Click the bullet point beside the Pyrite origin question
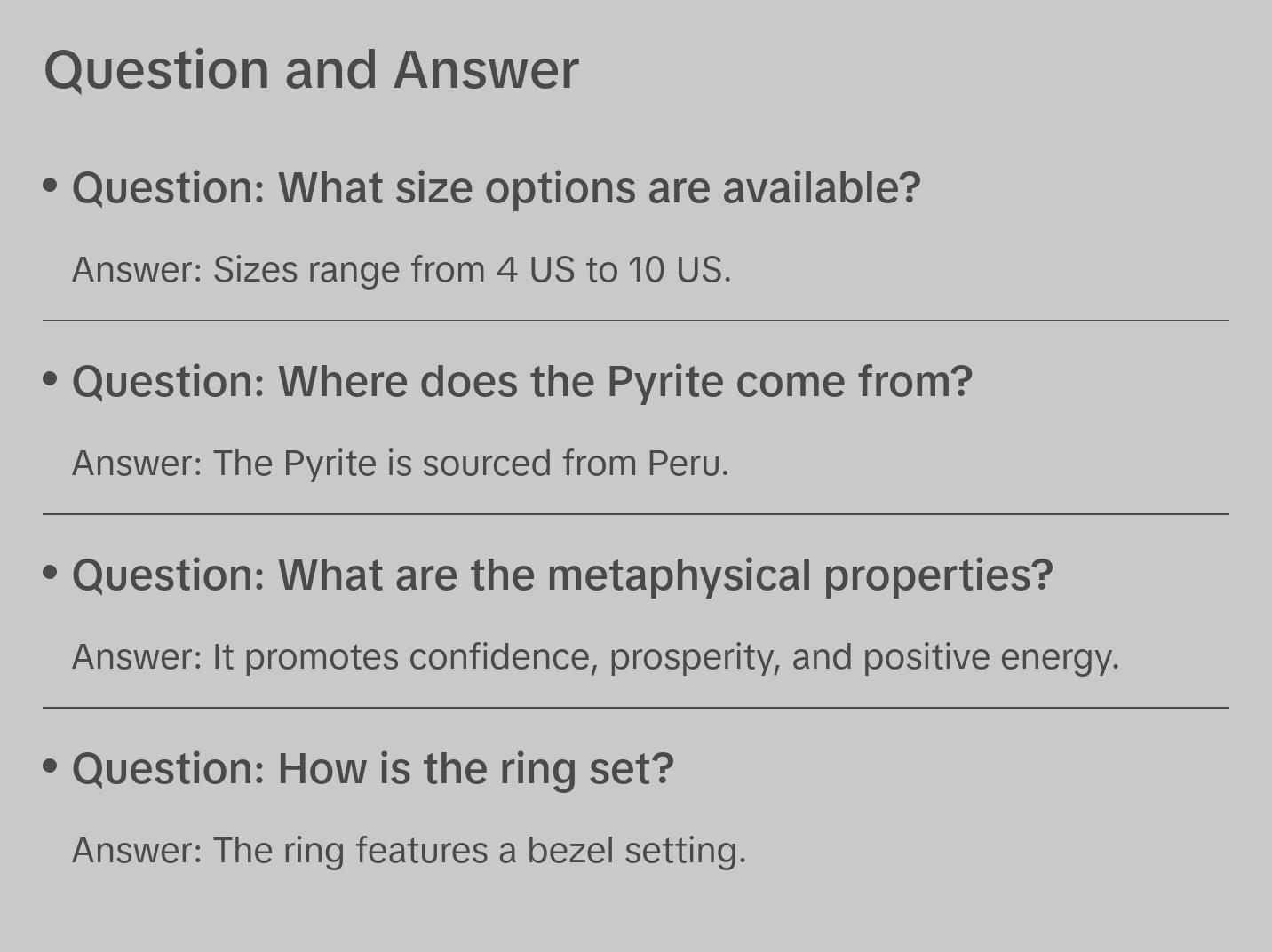The image size is (1272, 952). [51, 379]
